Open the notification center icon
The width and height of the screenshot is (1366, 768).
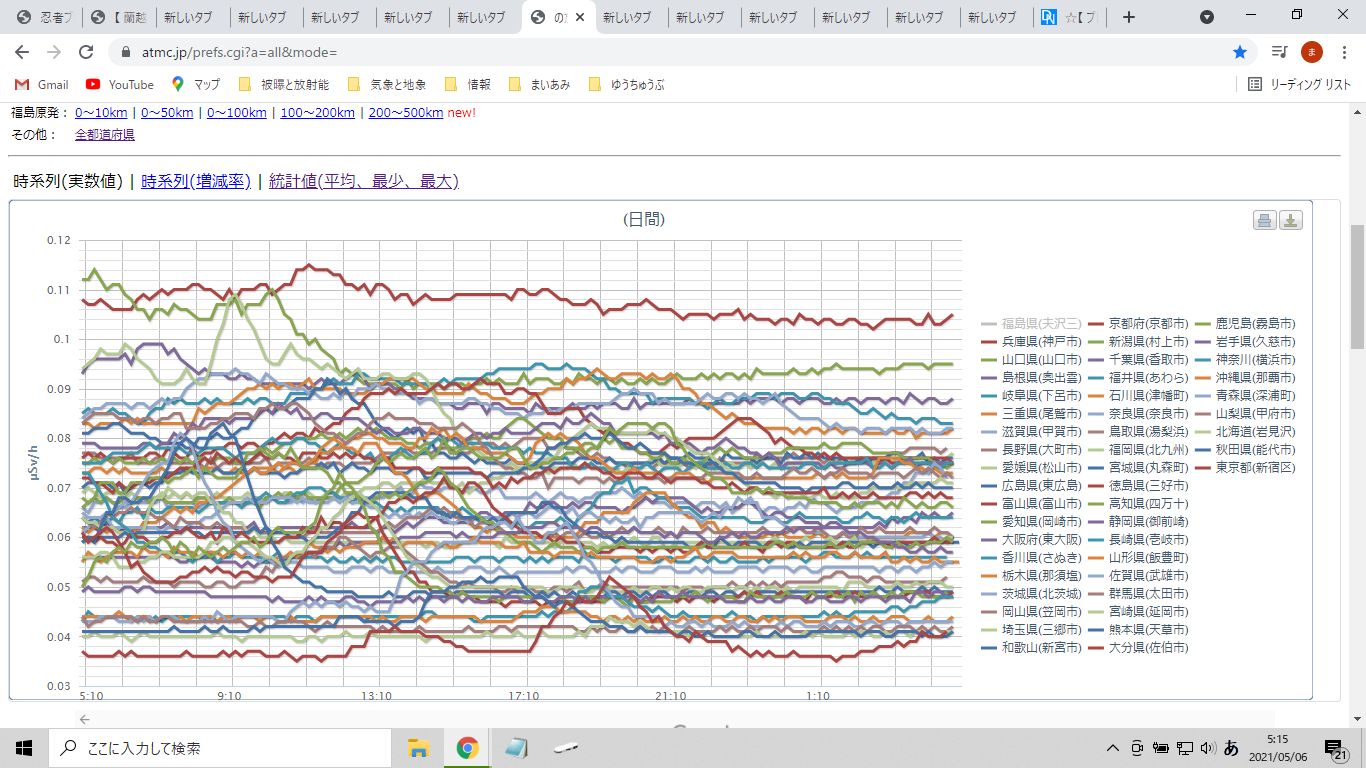[x=1335, y=748]
